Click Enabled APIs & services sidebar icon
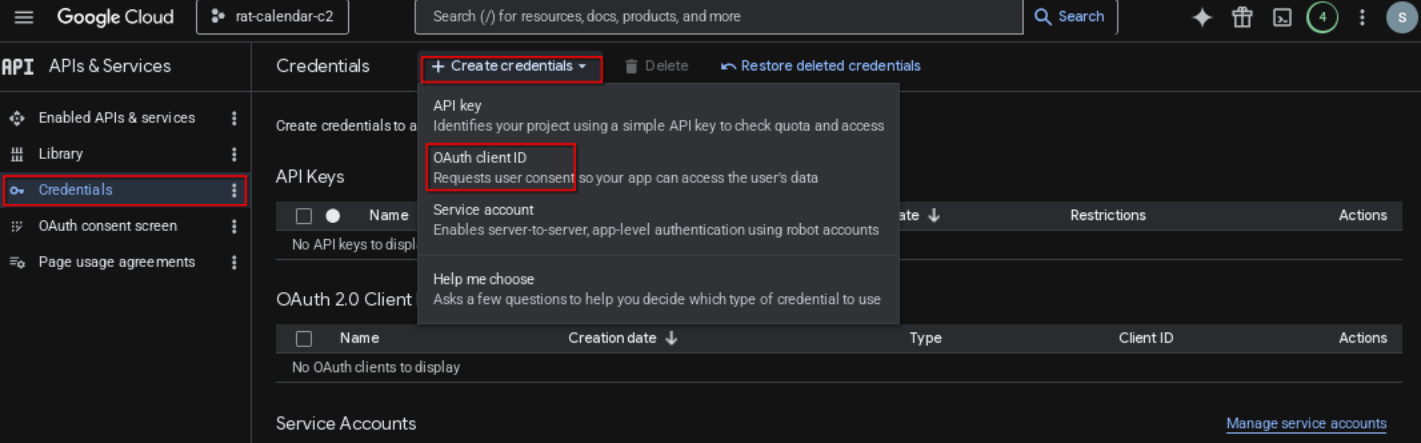The width and height of the screenshot is (1421, 443). (x=17, y=118)
